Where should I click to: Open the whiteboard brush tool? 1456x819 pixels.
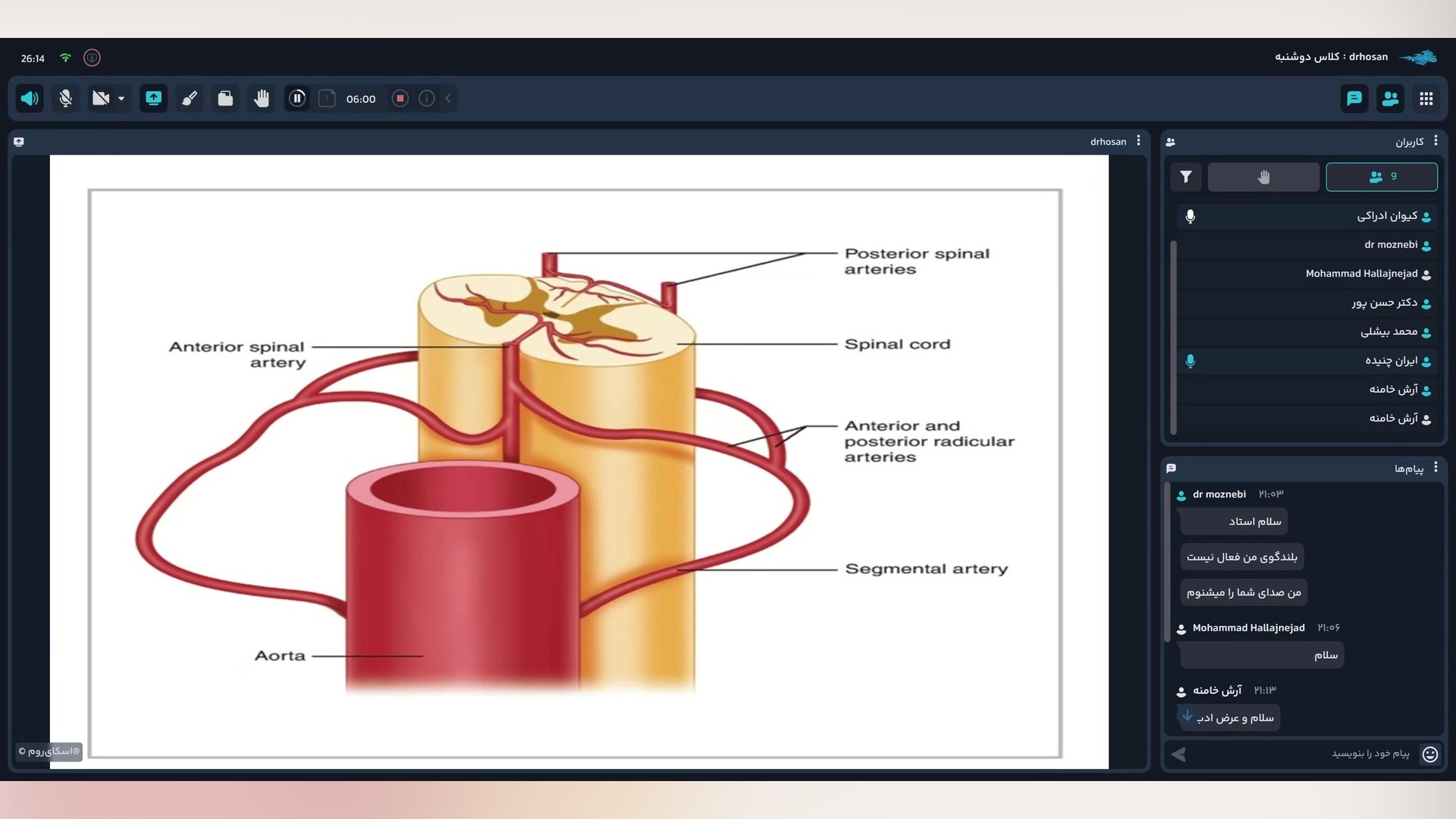coord(190,99)
